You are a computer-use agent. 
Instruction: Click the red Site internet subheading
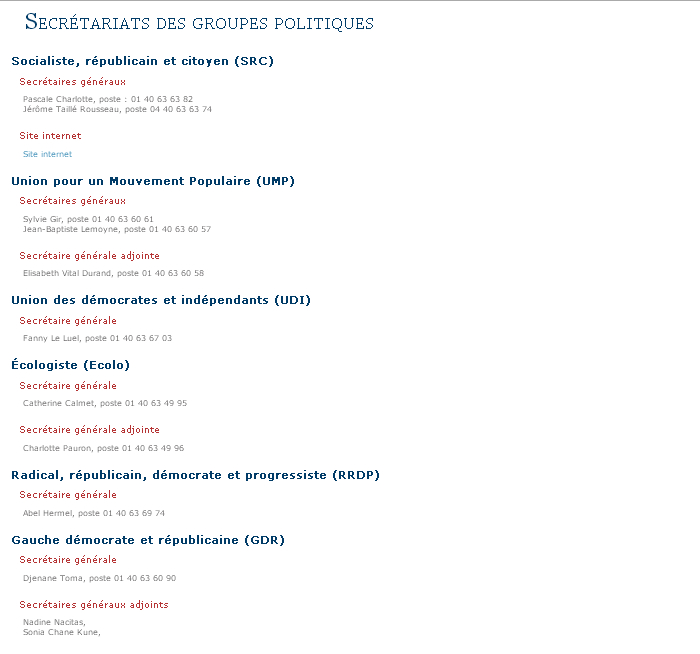(50, 136)
